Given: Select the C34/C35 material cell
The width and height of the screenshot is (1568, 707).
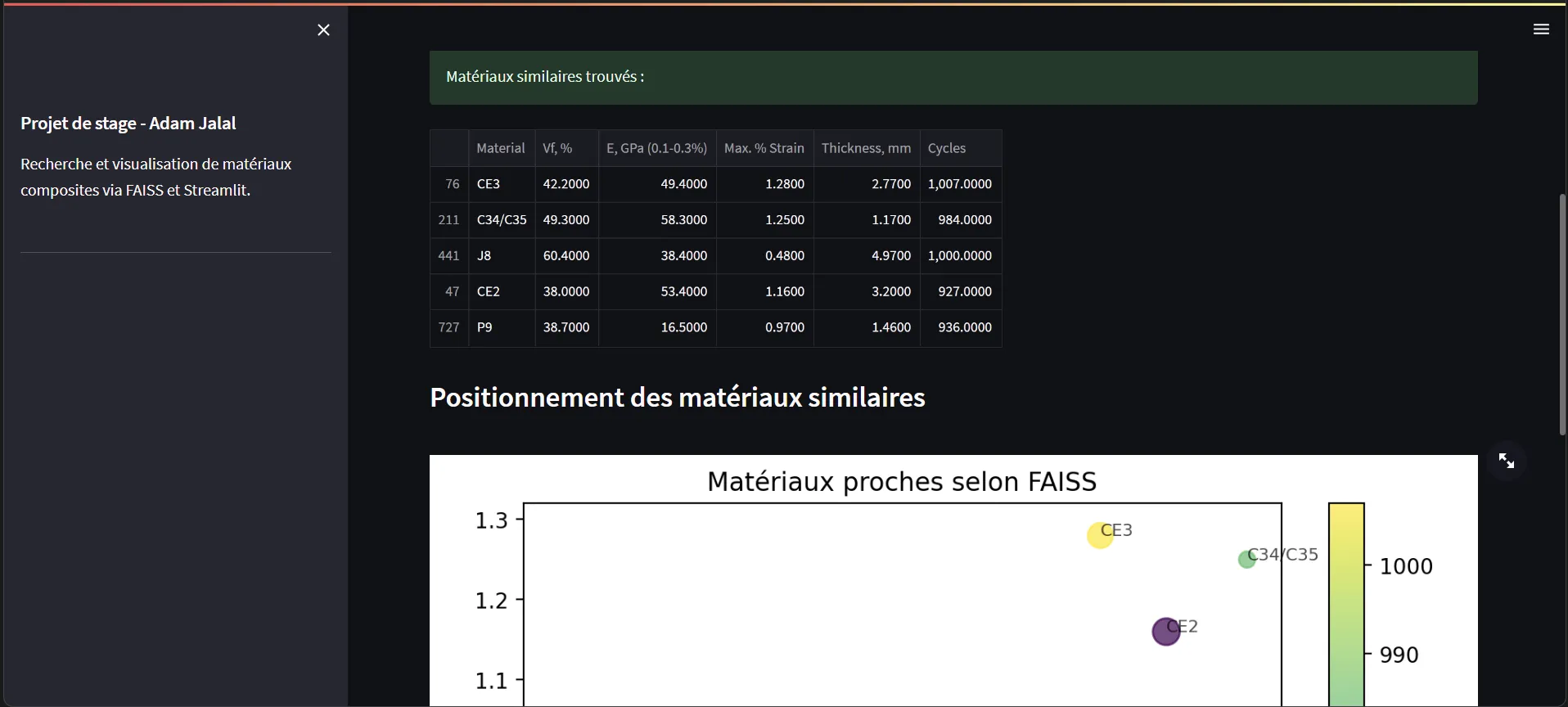Looking at the screenshot, I should [x=502, y=220].
